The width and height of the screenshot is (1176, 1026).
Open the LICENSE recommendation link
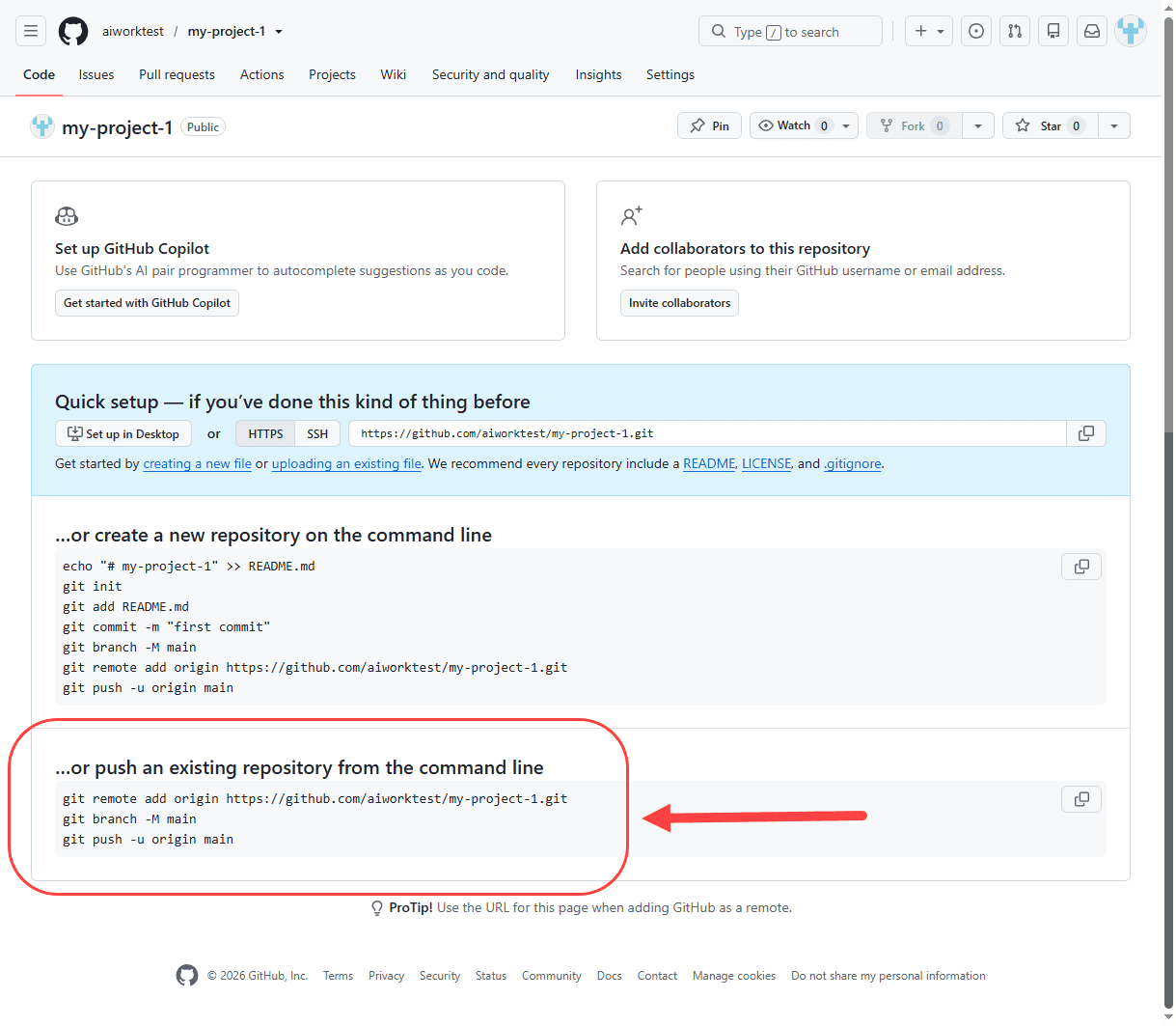tap(766, 464)
